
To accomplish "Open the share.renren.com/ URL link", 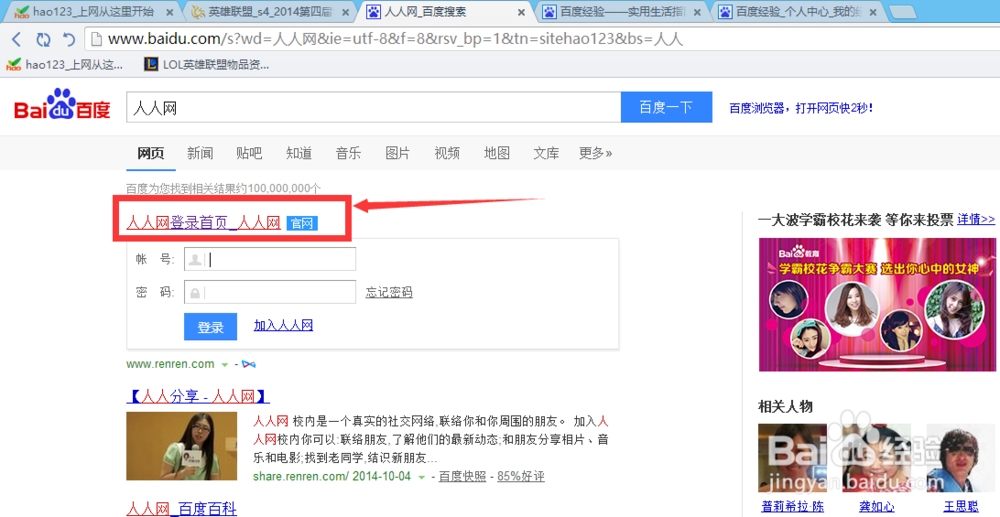I will pyautogui.click(x=301, y=476).
